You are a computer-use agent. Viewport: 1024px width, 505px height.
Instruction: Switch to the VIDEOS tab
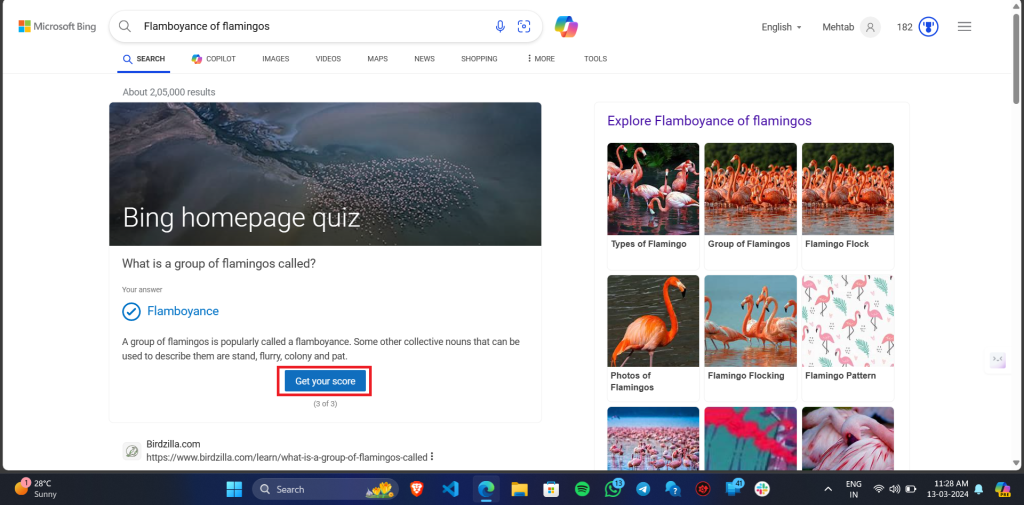(328, 59)
